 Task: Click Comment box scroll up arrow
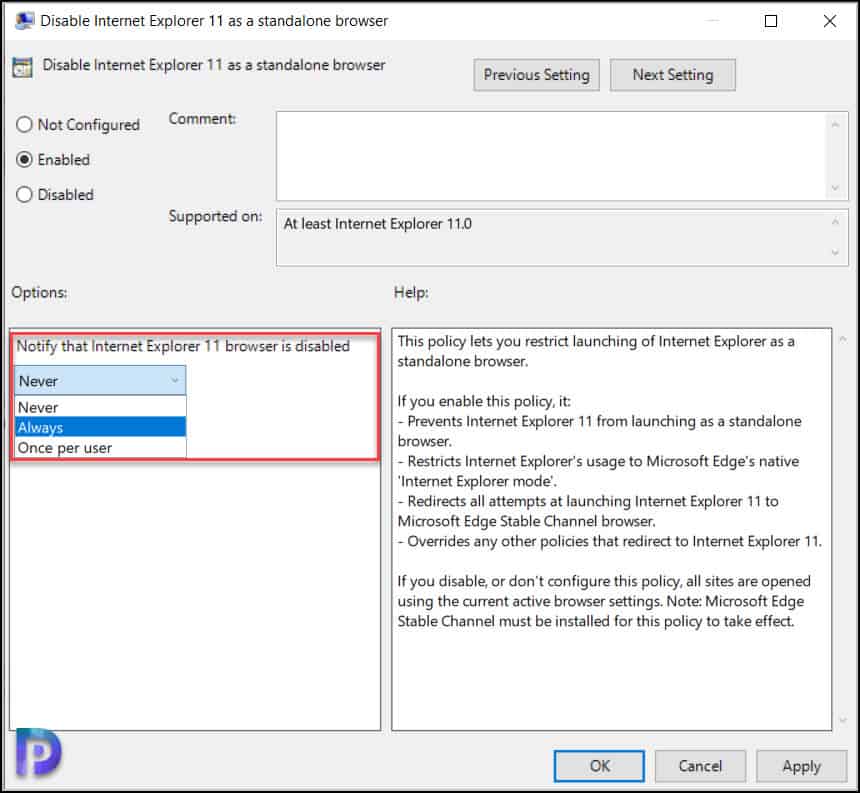(x=835, y=125)
